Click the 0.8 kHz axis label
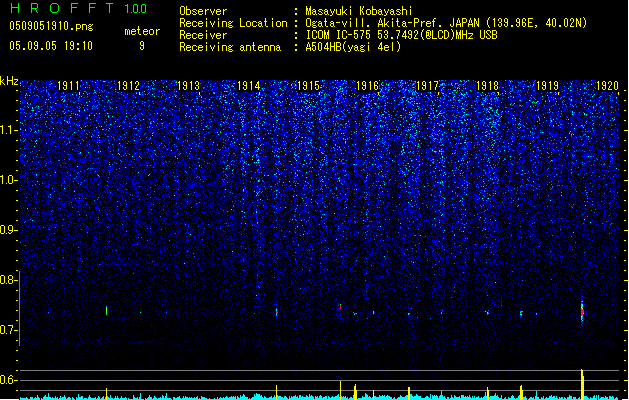 click(8, 280)
